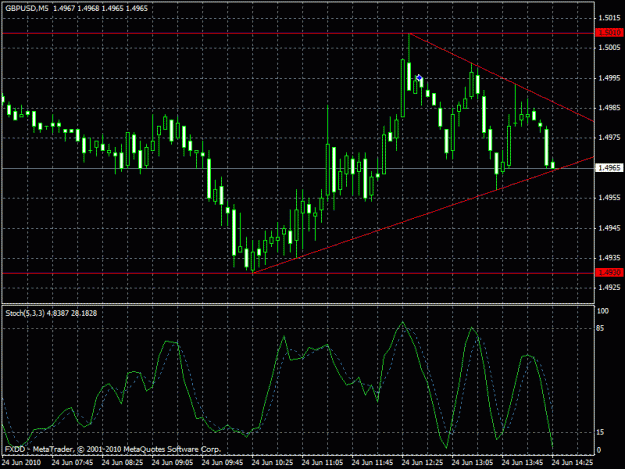The height and width of the screenshot is (469, 625).
Task: Select the lower horizontal red support line
Action: [x=298, y=273]
